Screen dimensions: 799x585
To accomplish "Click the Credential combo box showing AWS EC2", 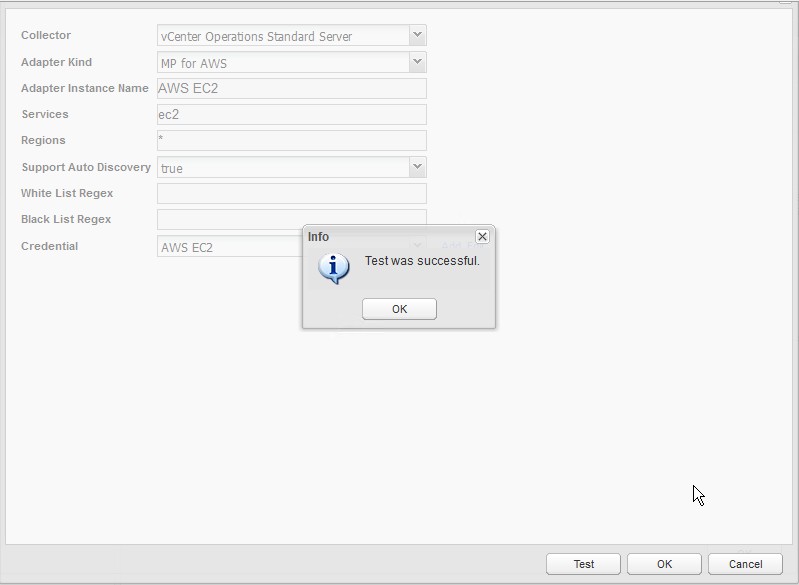I will pyautogui.click(x=230, y=247).
